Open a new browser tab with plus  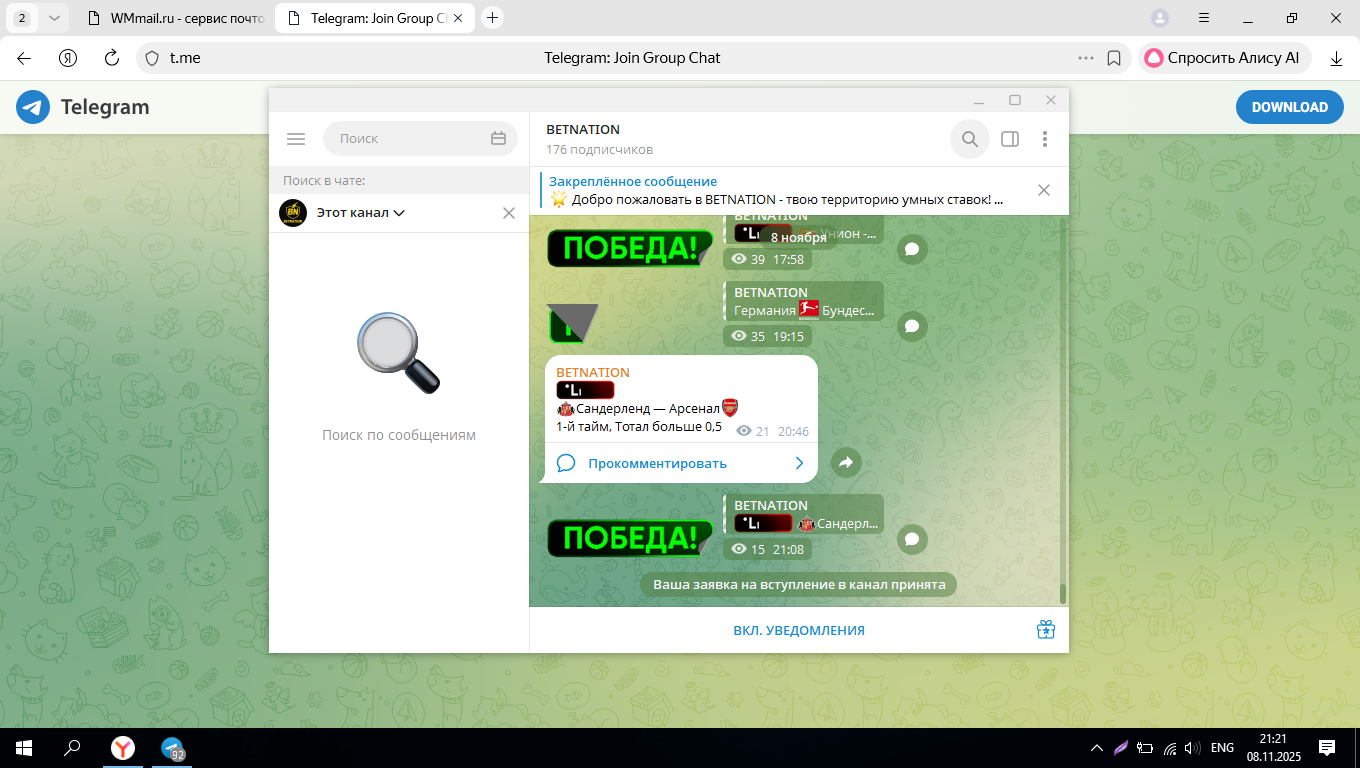(492, 18)
